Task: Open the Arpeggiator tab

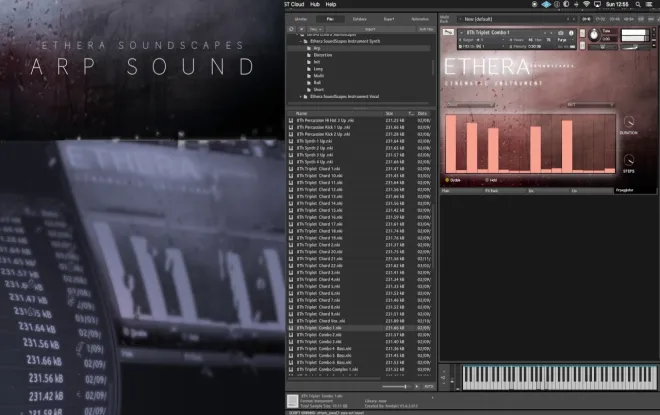Action: 635,191
